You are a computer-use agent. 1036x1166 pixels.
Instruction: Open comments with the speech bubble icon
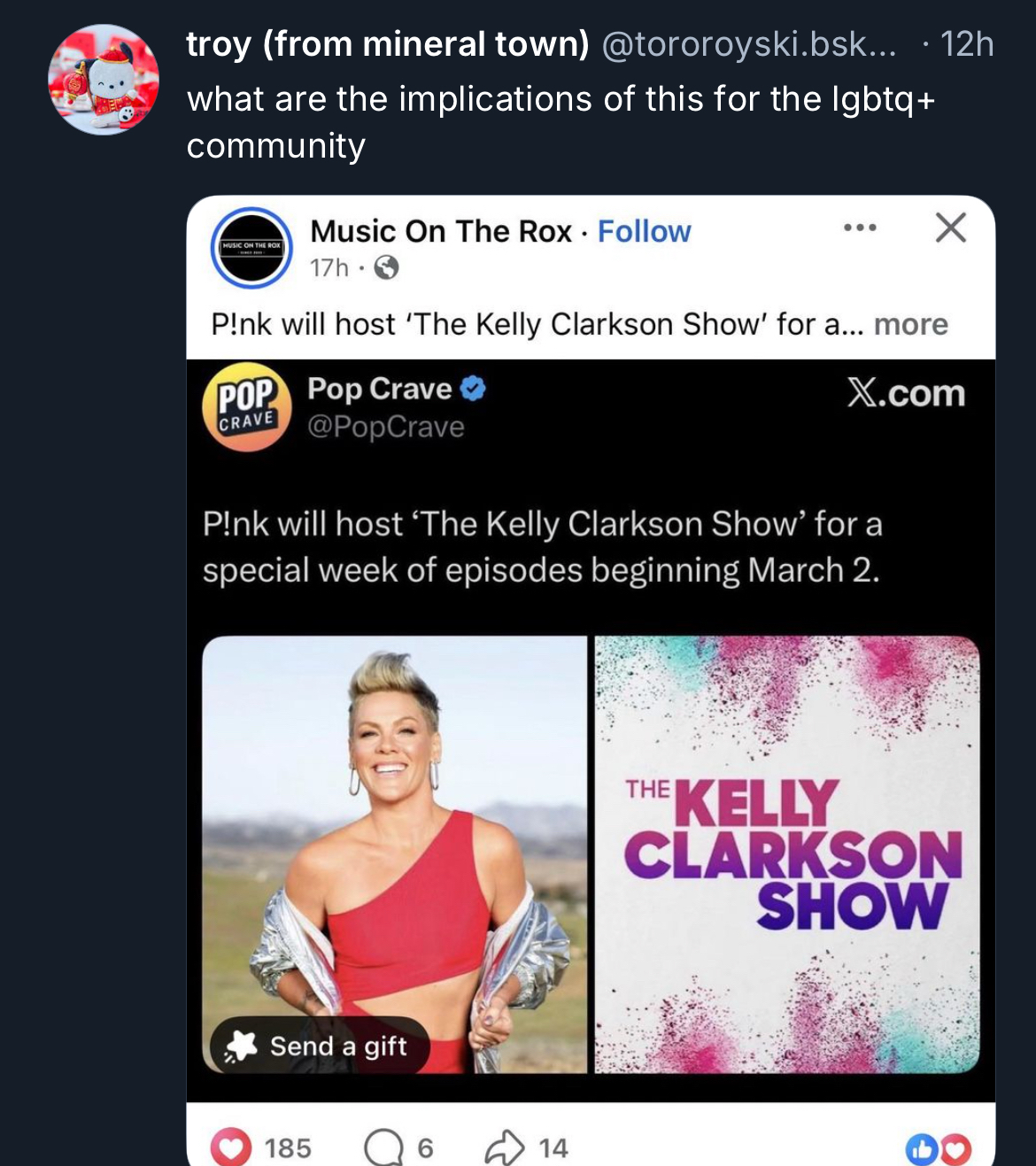[x=383, y=1147]
